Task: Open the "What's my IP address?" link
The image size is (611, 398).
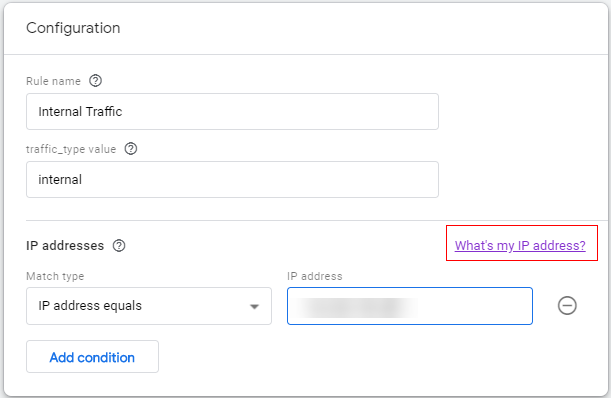Action: click(520, 246)
